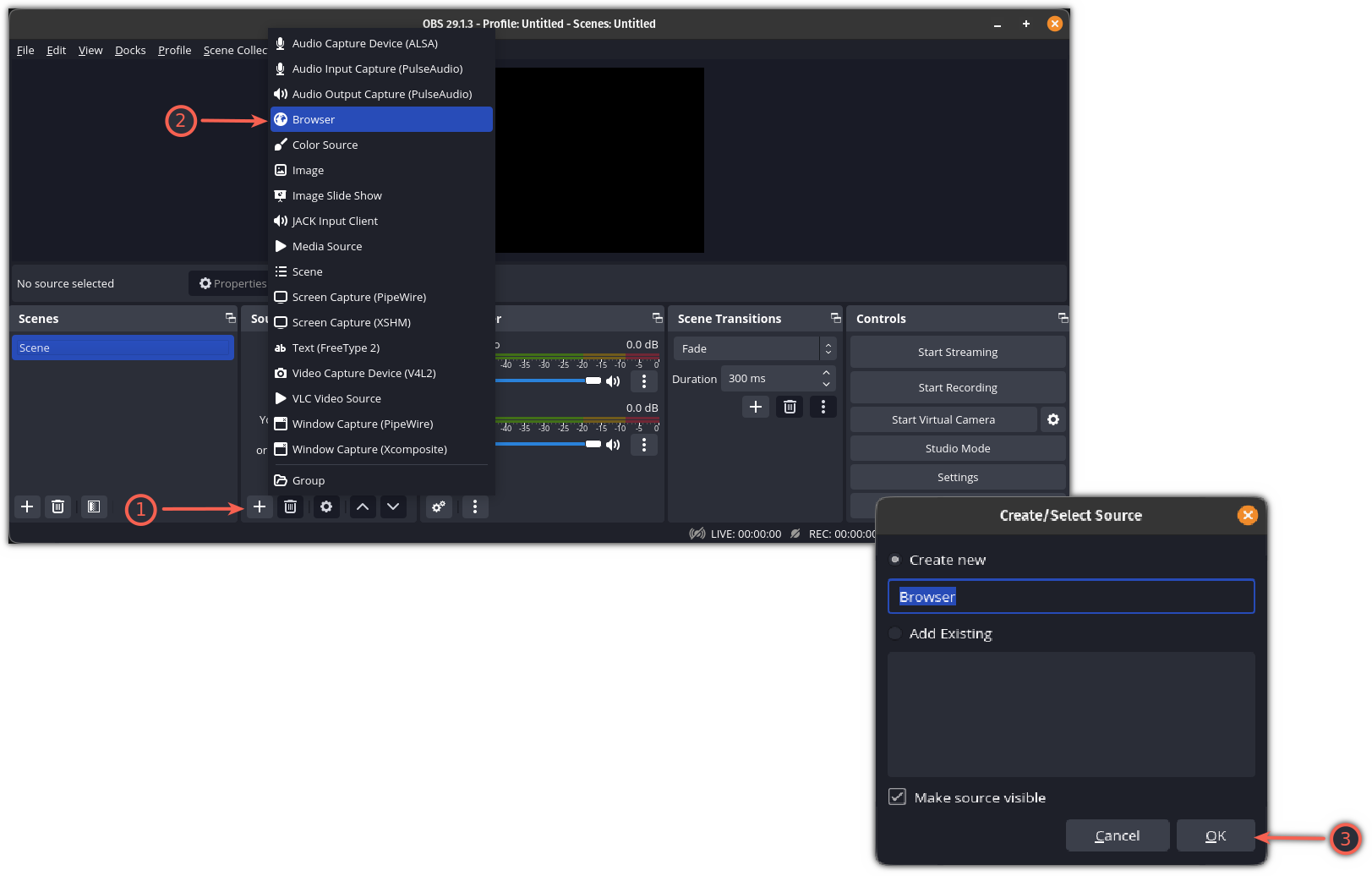Delete the selected scene using the trash icon
This screenshot has height=876, width=1372.
57,506
